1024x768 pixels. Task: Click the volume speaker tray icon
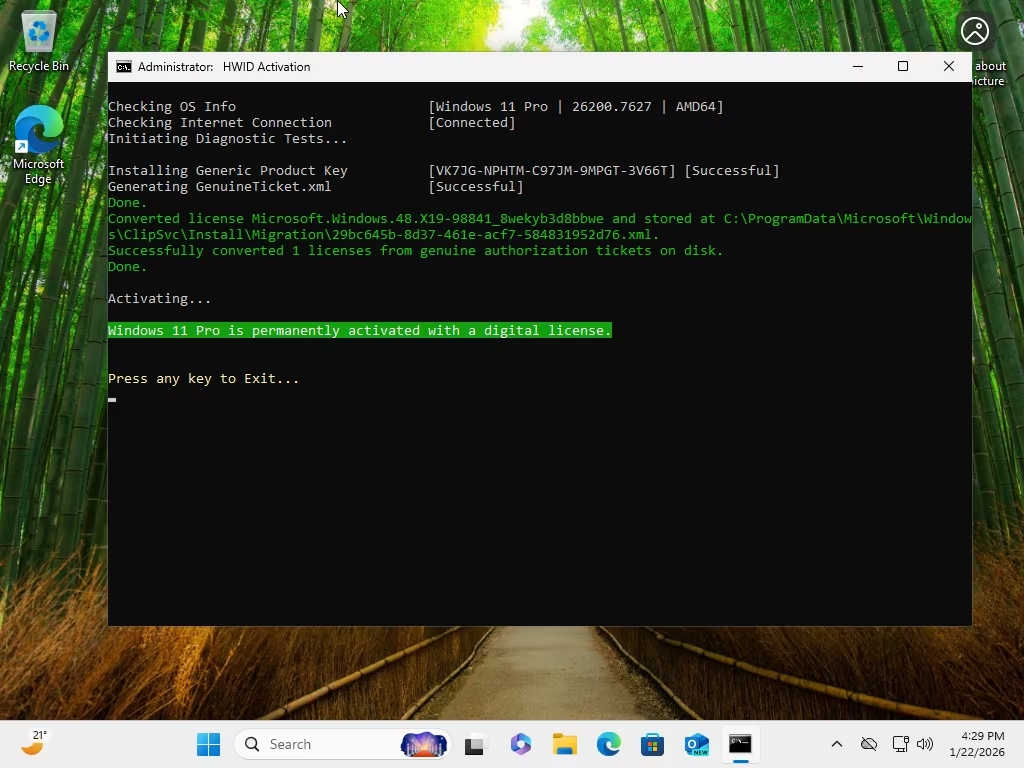coord(925,744)
